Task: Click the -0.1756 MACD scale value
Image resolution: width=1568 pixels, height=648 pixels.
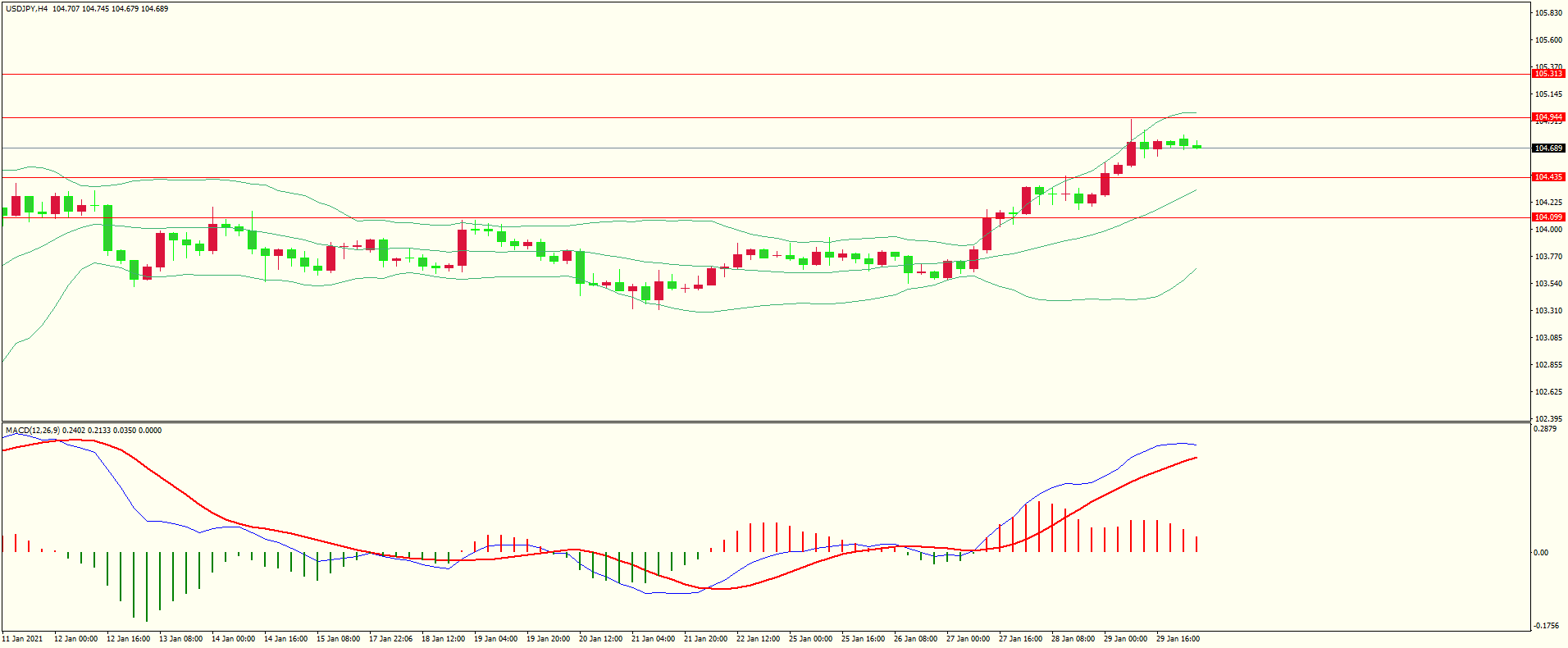Action: tap(1545, 626)
